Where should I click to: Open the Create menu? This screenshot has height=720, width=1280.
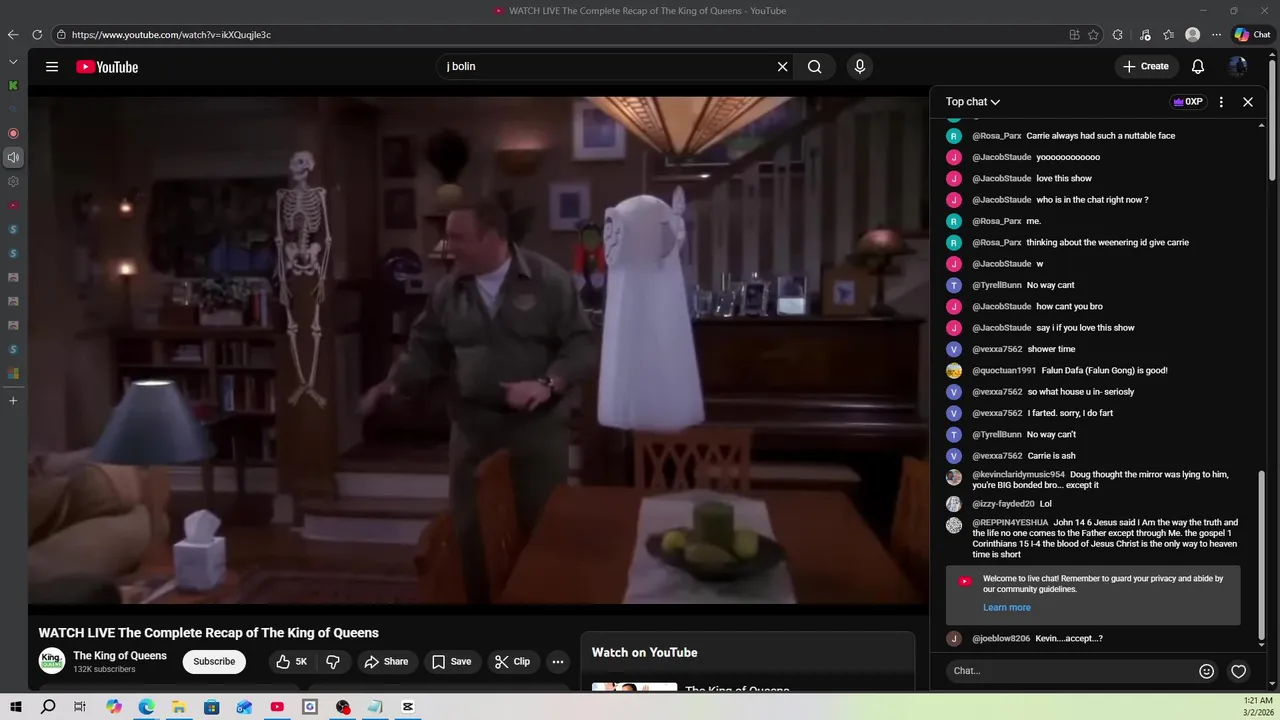1145,67
